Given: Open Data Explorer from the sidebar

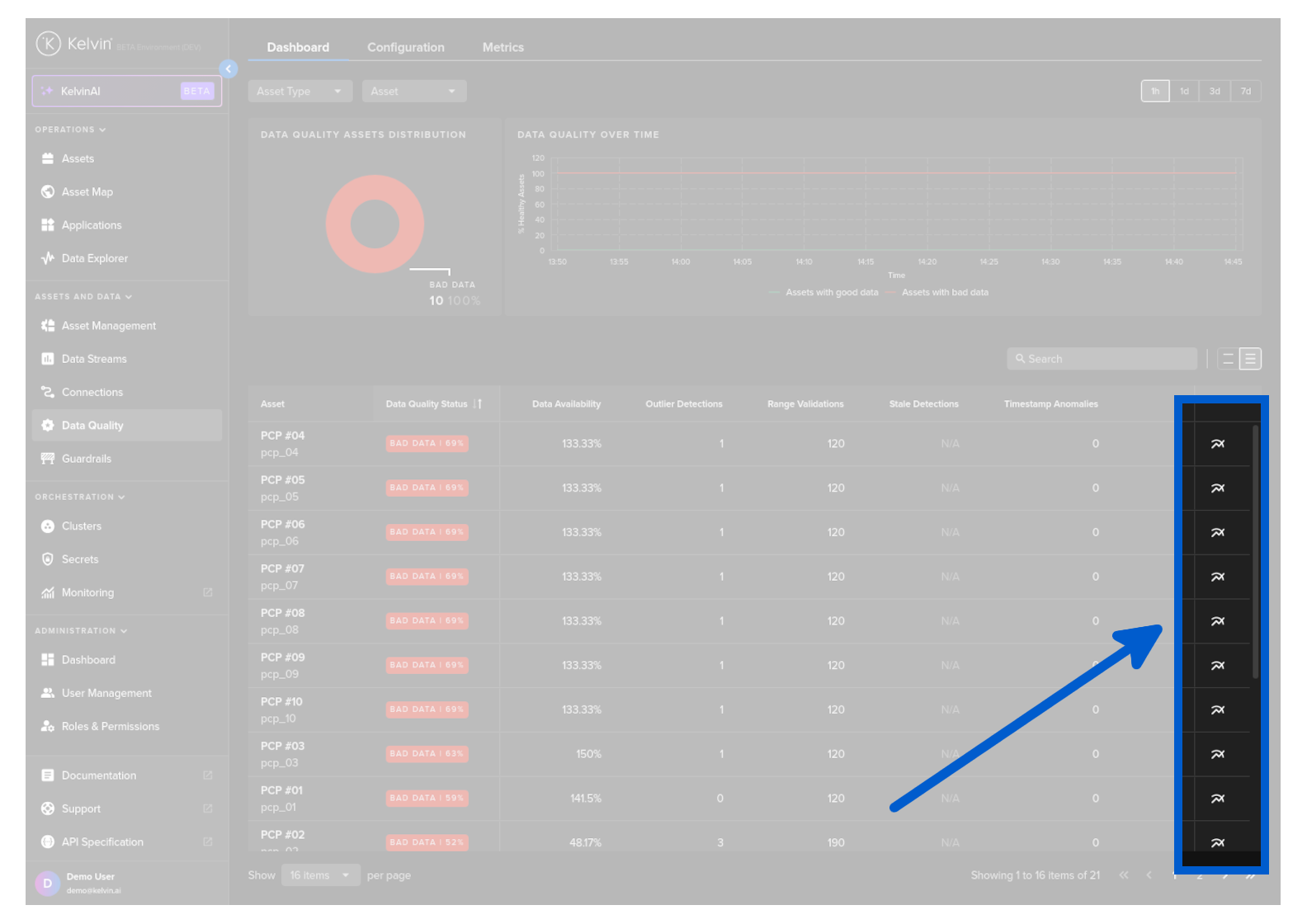Looking at the screenshot, I should [x=94, y=258].
